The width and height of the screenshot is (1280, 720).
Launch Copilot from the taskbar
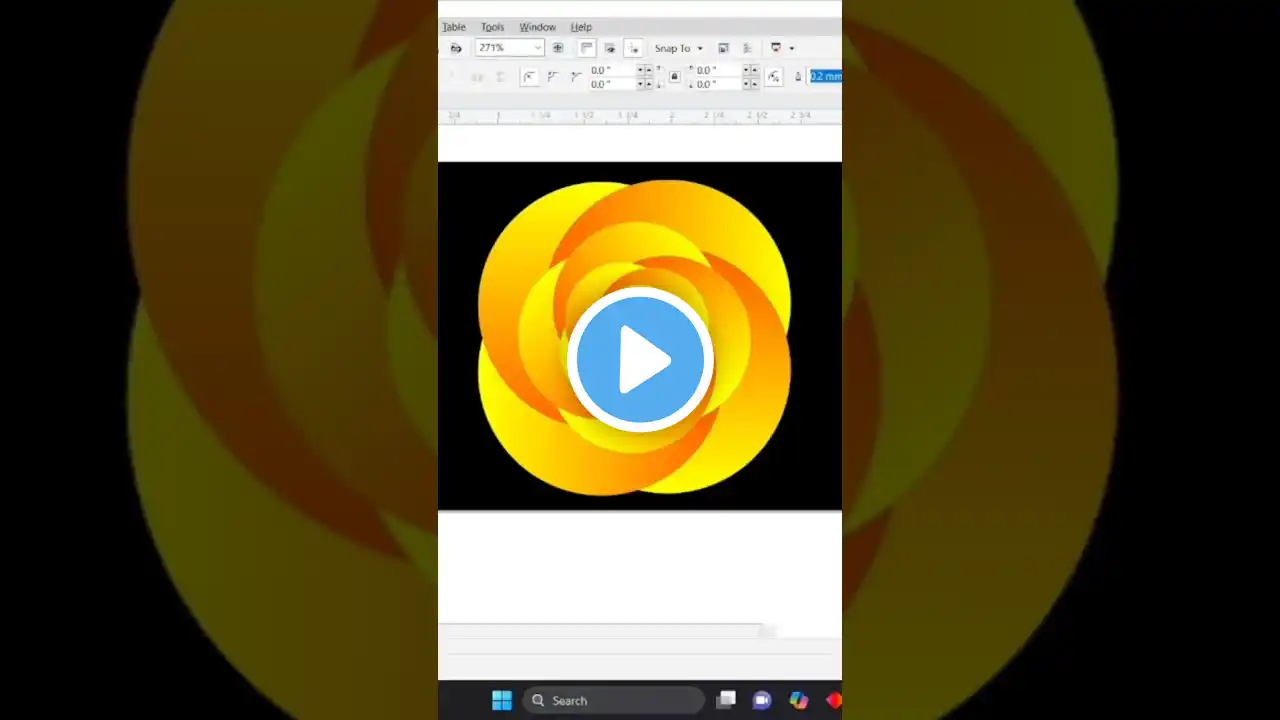point(798,700)
